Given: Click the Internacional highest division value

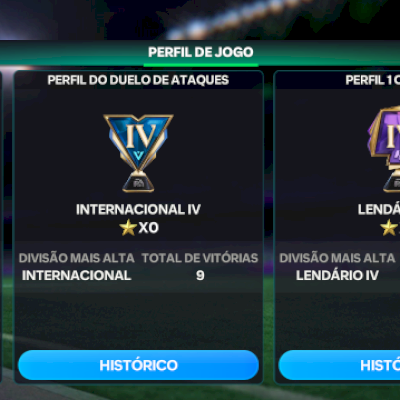Looking at the screenshot, I should point(76,275).
